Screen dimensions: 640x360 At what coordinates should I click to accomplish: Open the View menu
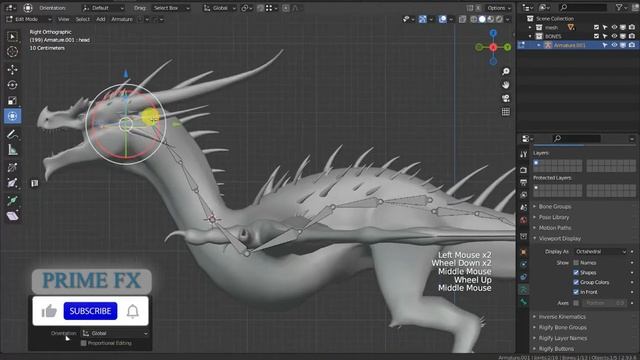(x=63, y=19)
